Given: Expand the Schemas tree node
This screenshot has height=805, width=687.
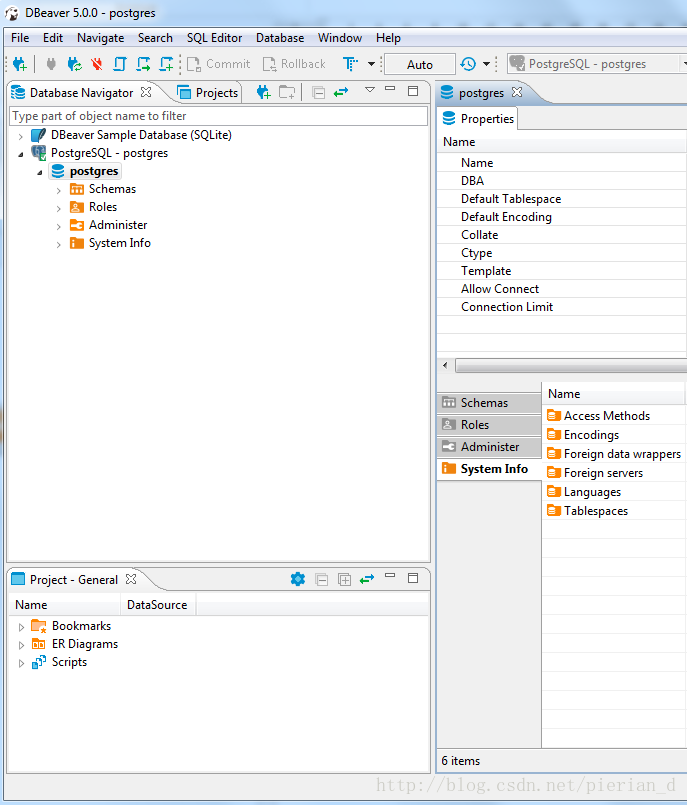Looking at the screenshot, I should [59, 190].
